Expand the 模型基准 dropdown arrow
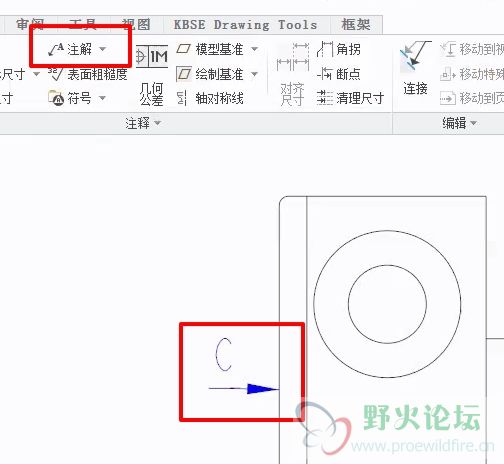The image size is (504, 464). click(255, 49)
